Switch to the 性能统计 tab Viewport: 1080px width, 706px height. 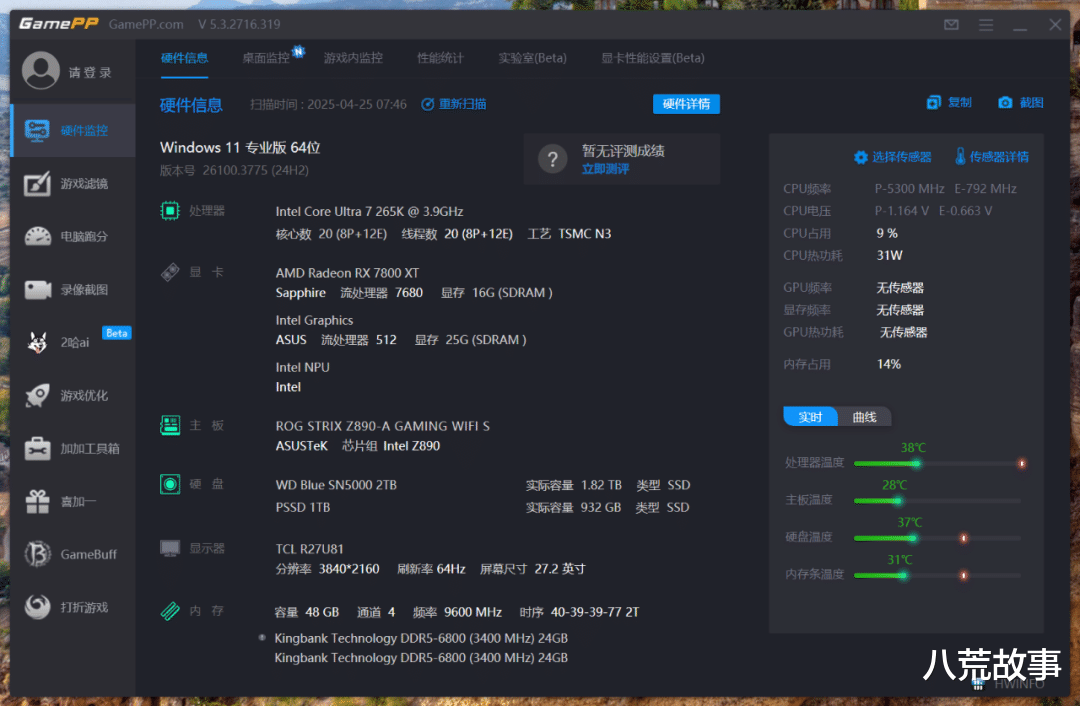pyautogui.click(x=441, y=58)
